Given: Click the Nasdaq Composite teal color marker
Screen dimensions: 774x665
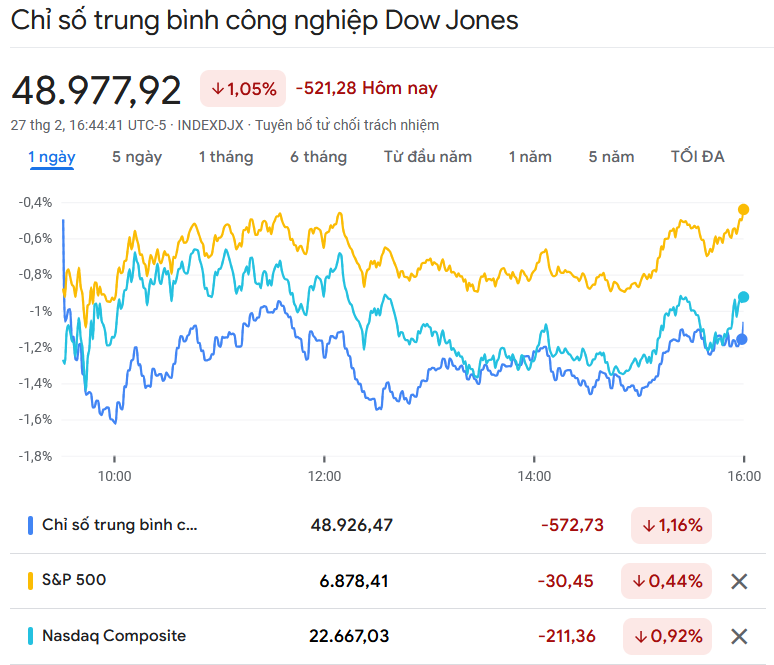Looking at the screenshot, I should coord(31,636).
